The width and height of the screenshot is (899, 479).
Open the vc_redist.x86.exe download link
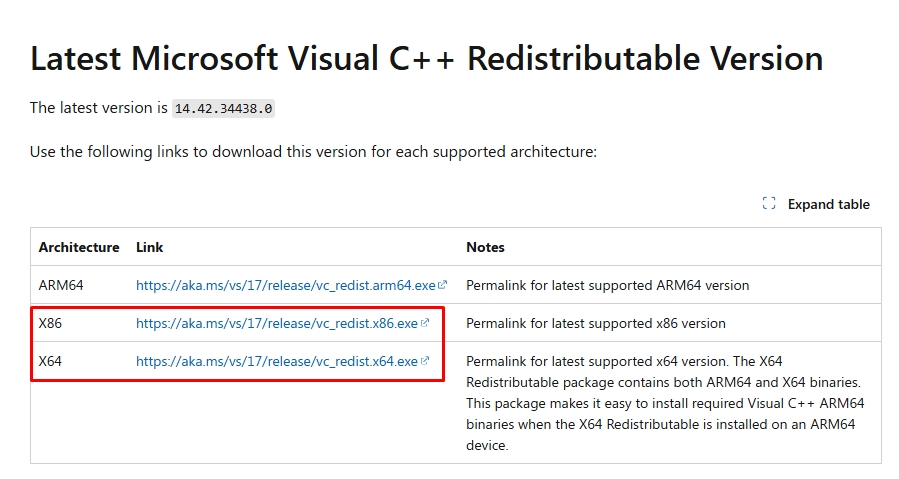[x=277, y=323]
